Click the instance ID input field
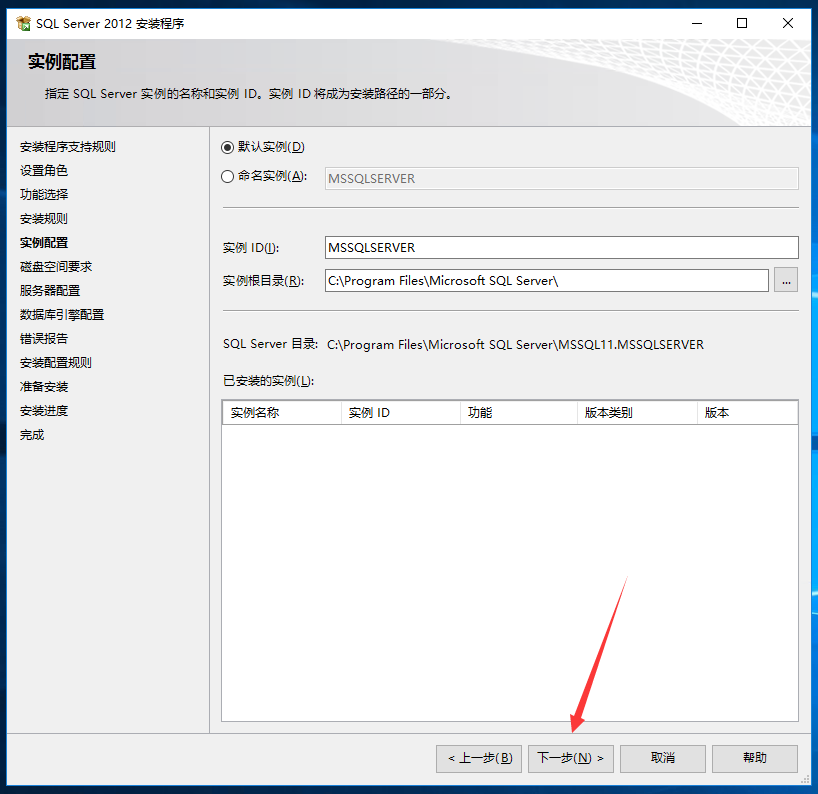818x794 pixels. click(561, 248)
